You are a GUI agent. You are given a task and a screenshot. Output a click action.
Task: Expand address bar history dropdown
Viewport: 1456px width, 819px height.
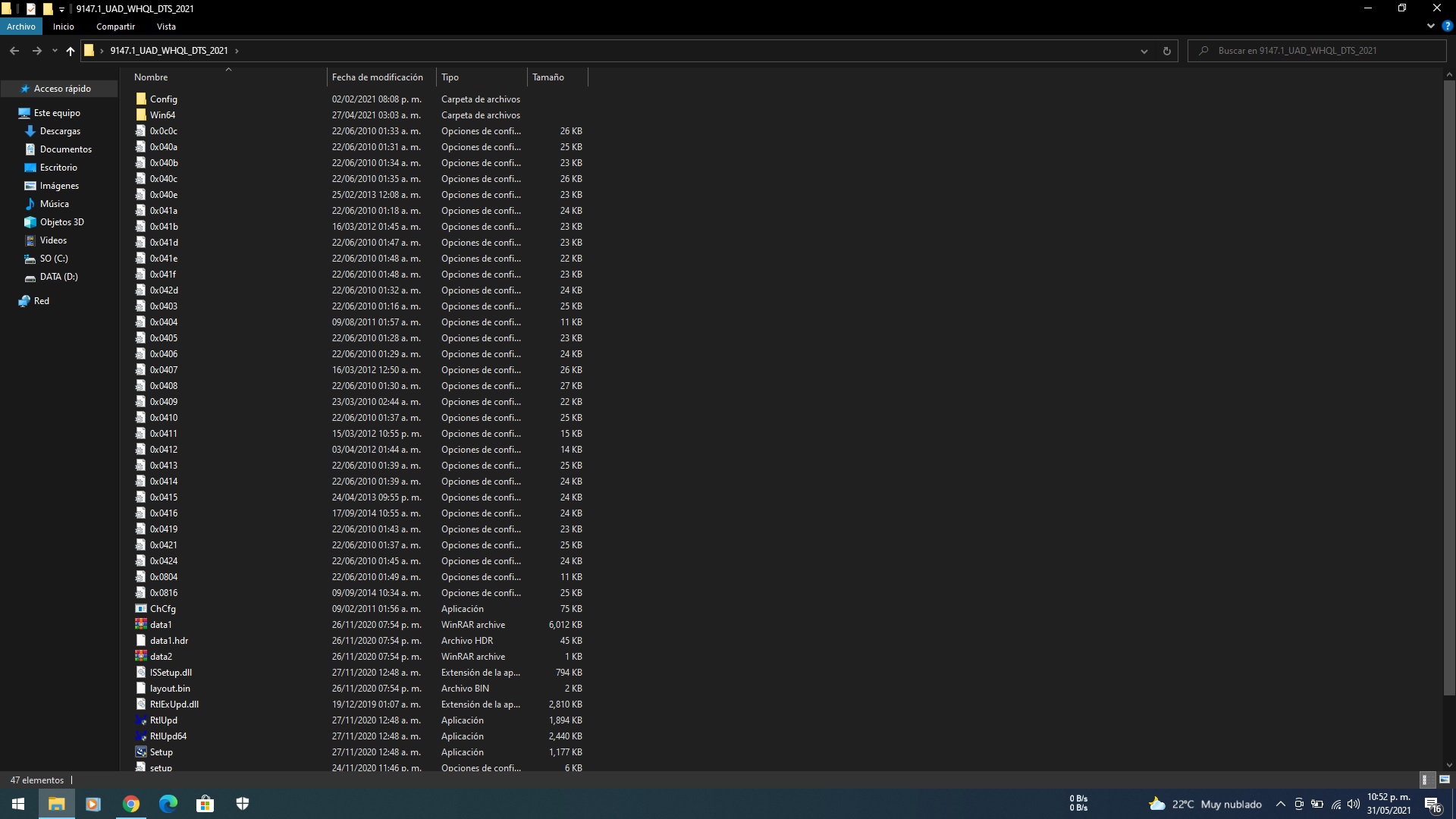1144,51
